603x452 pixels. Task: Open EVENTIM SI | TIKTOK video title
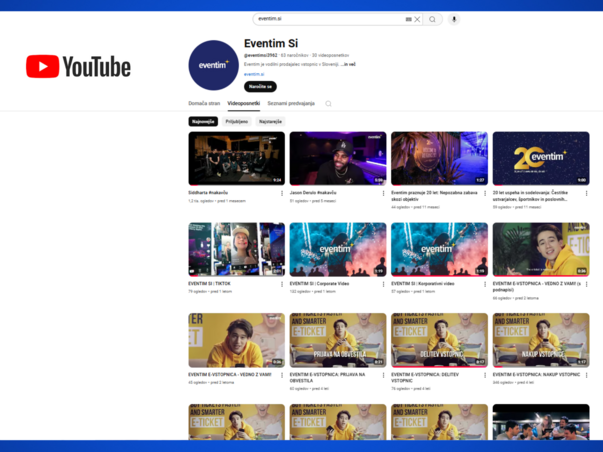tap(209, 284)
